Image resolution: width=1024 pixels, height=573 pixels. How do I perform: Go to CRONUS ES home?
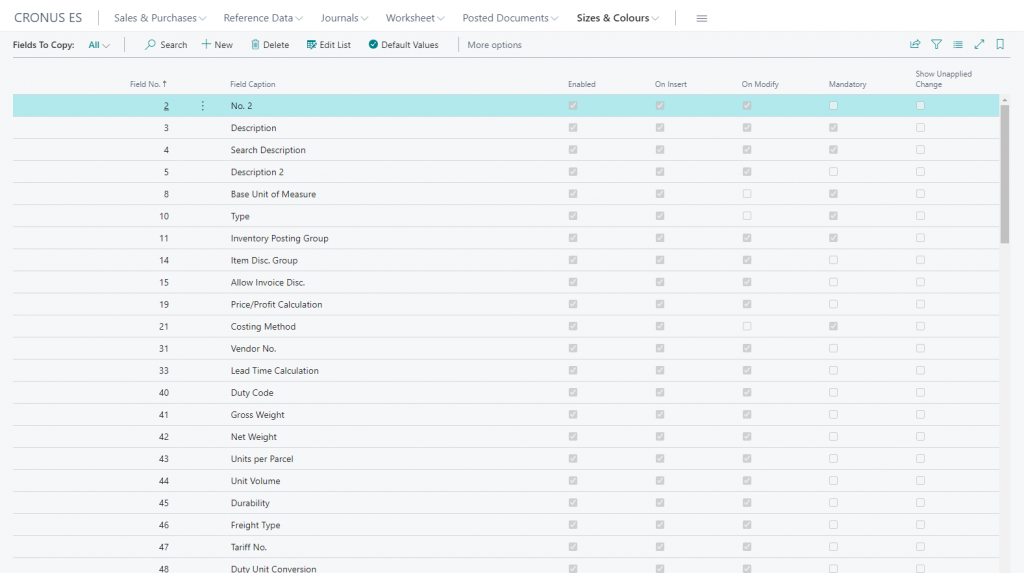[x=48, y=18]
